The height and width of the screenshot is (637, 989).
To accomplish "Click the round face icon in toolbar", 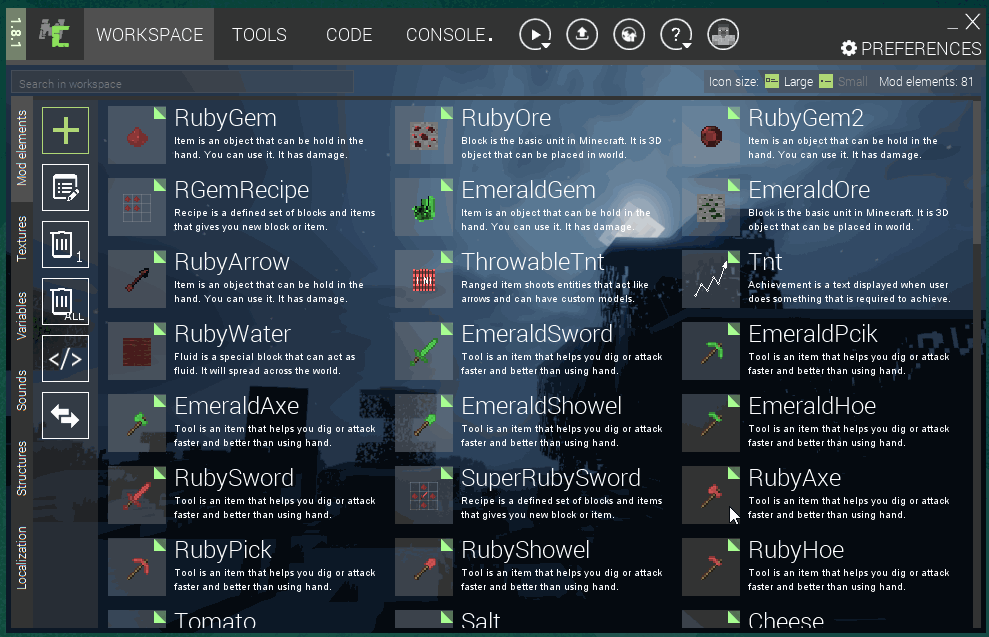I will (x=629, y=34).
